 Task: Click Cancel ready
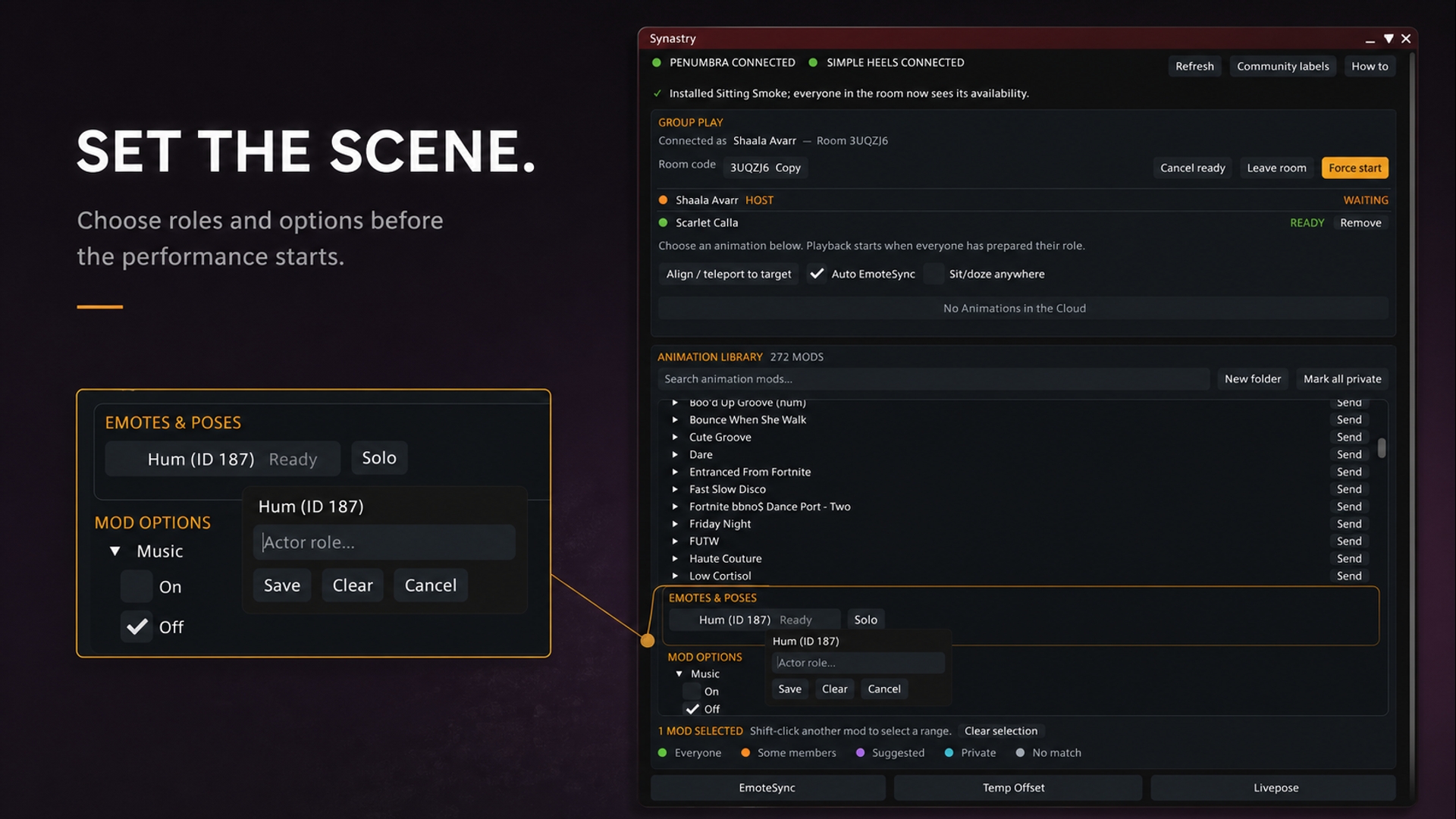coord(1192,168)
